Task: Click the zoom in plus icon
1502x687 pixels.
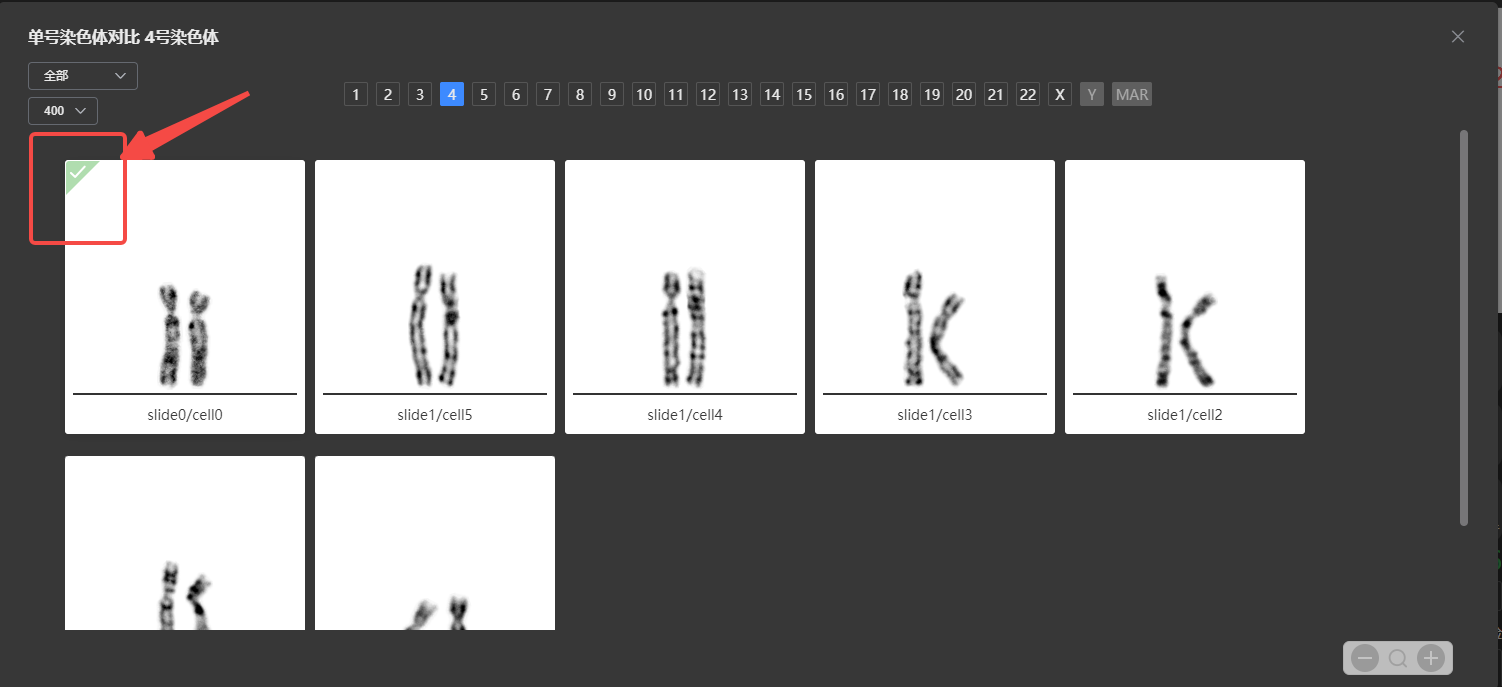Action: click(1431, 658)
